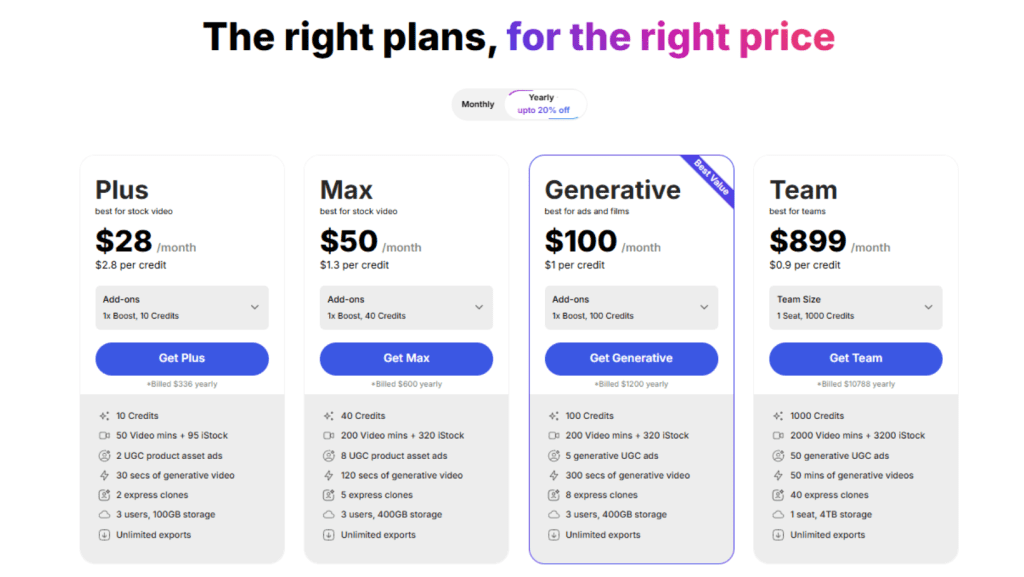The height and width of the screenshot is (577, 1024).
Task: Click the cloud storage icon in Max plan
Action: (x=329, y=515)
